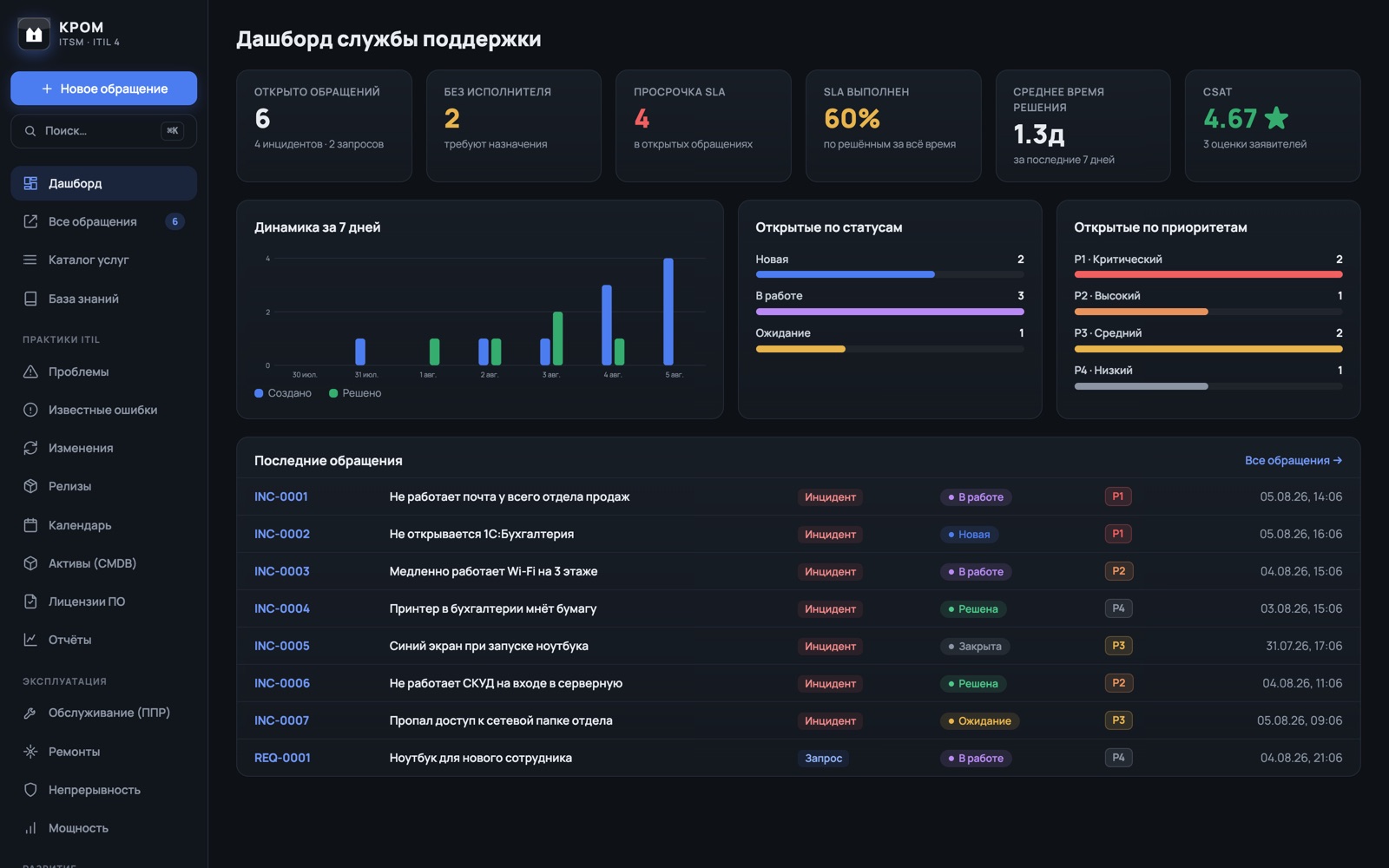The width and height of the screenshot is (1389, 868).
Task: Click "Синий экран при запуске ноутбука"
Action: (489, 646)
